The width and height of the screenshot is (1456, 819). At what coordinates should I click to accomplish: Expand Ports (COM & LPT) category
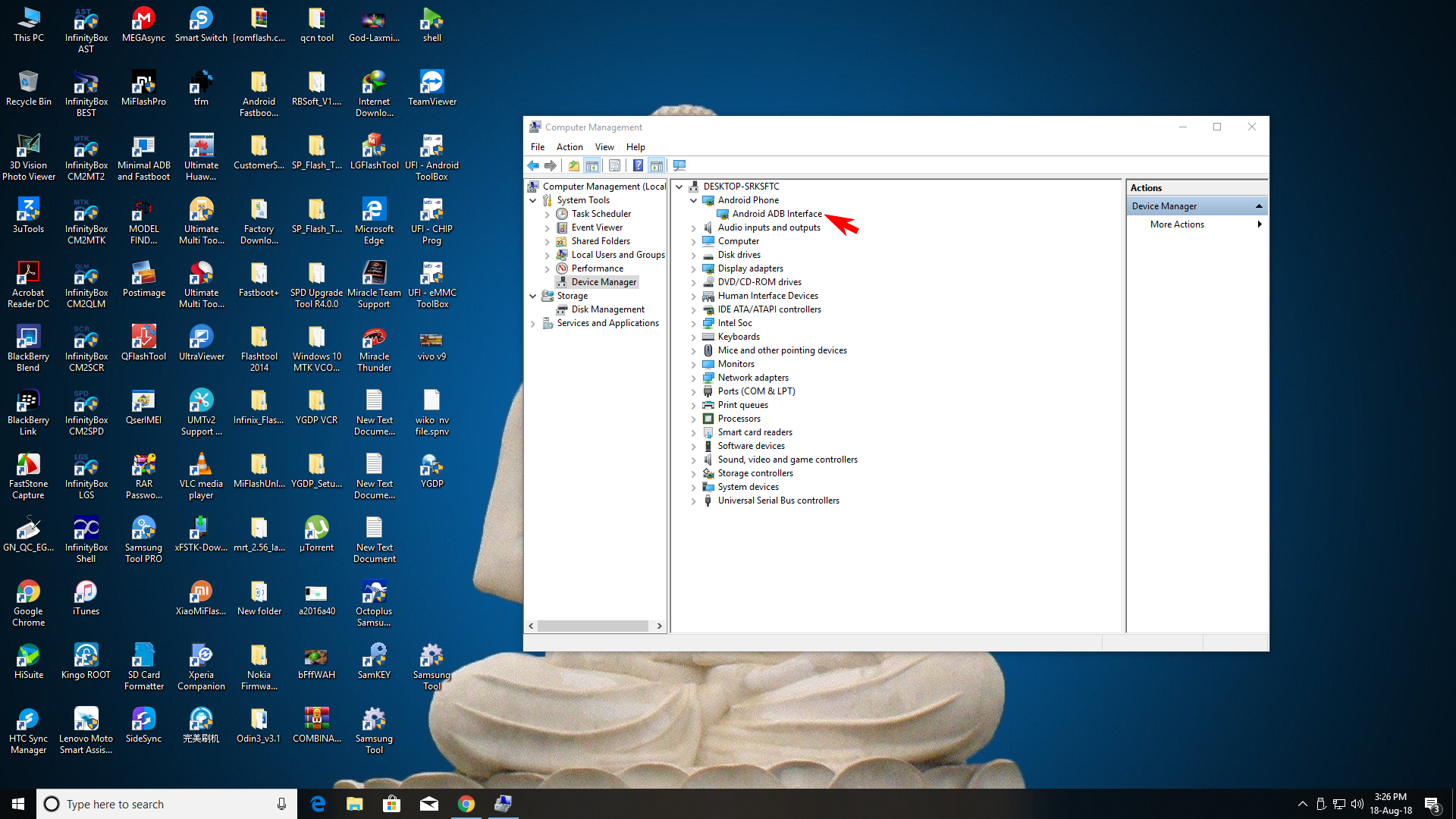pyautogui.click(x=694, y=392)
